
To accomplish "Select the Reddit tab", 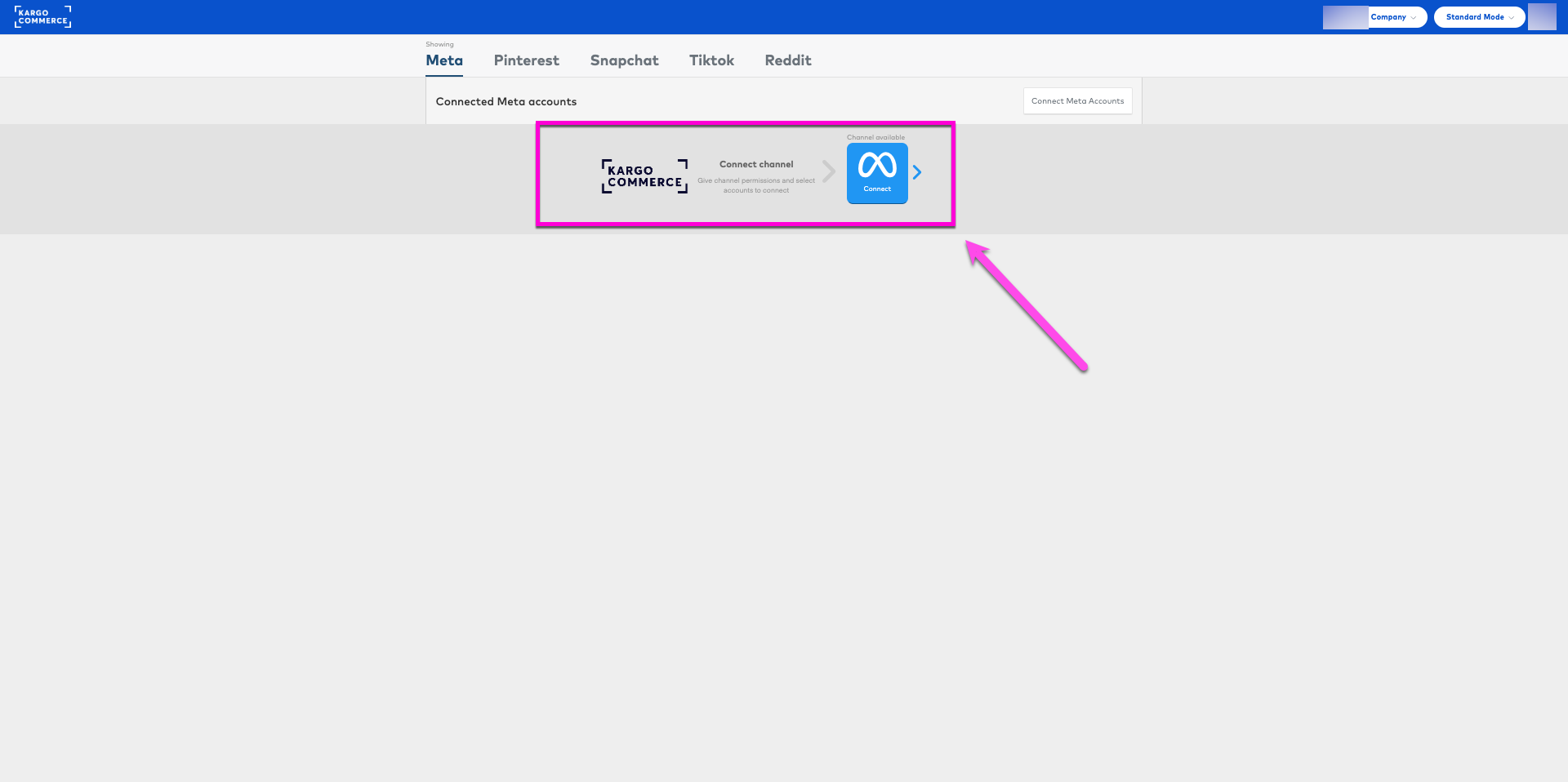I will point(787,60).
